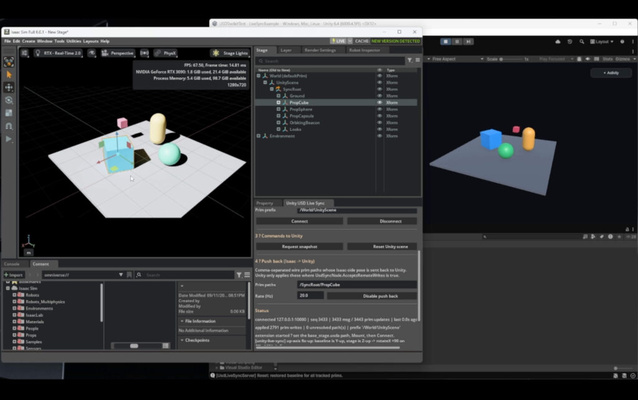Click the Stage panel search field
This screenshot has height=400, width=638.
[x=330, y=61]
